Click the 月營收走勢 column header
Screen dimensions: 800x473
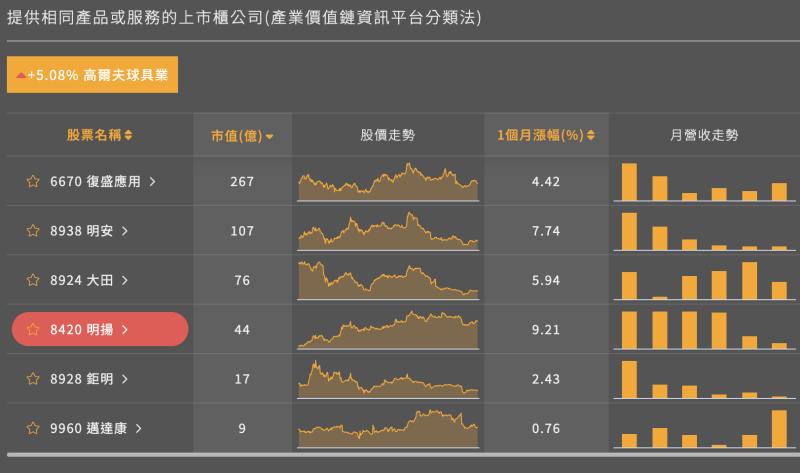click(x=704, y=135)
